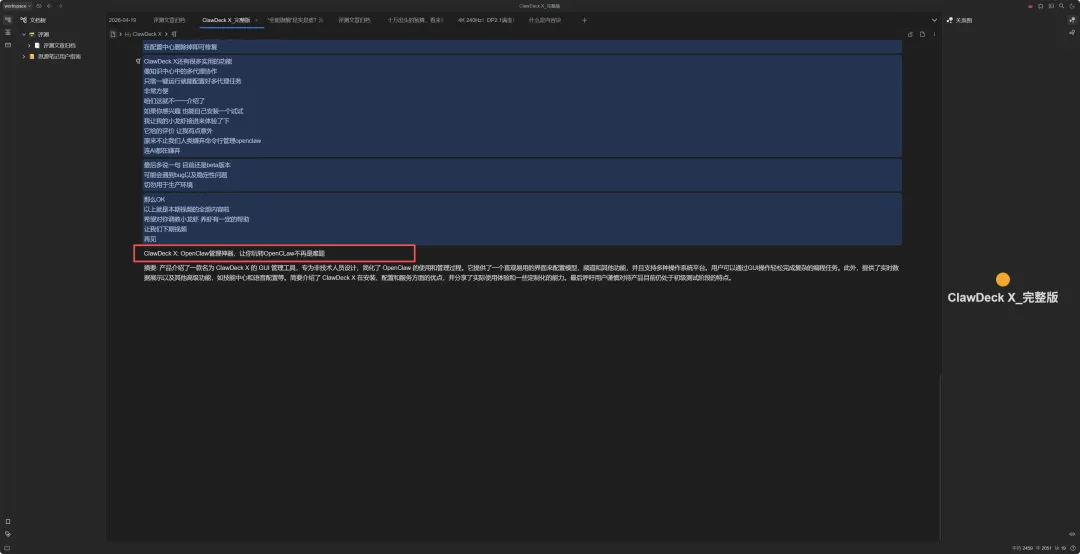Add a new tab with plus button
Viewport: 1080px width, 554px height.
[585, 20]
